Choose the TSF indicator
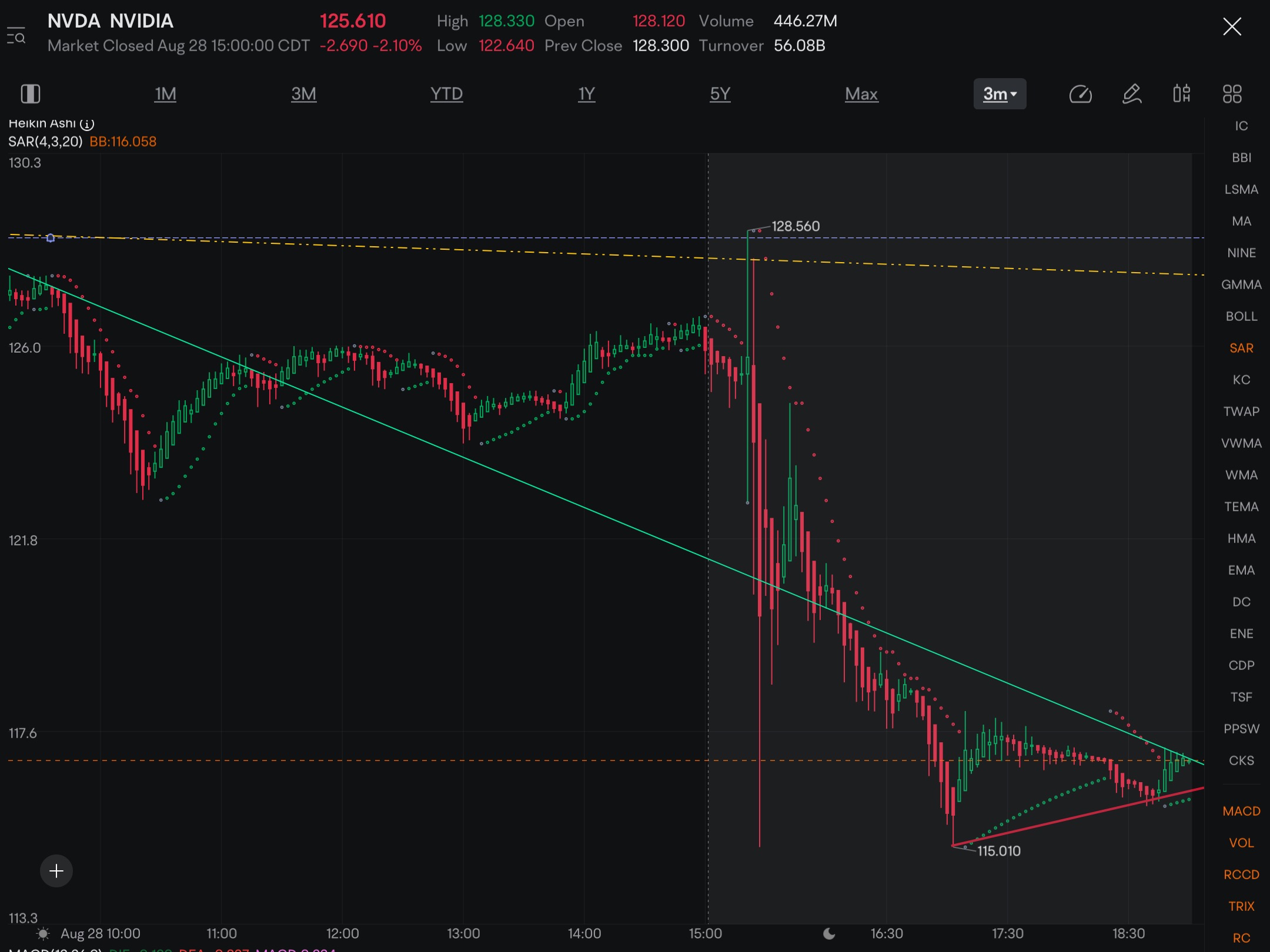This screenshot has width=1270, height=952. [1241, 697]
